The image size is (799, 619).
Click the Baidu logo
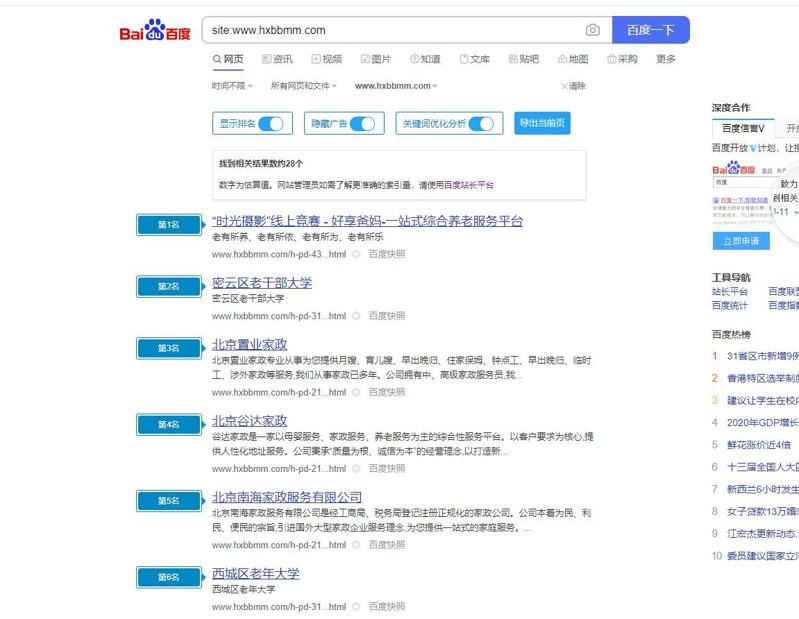coord(155,30)
